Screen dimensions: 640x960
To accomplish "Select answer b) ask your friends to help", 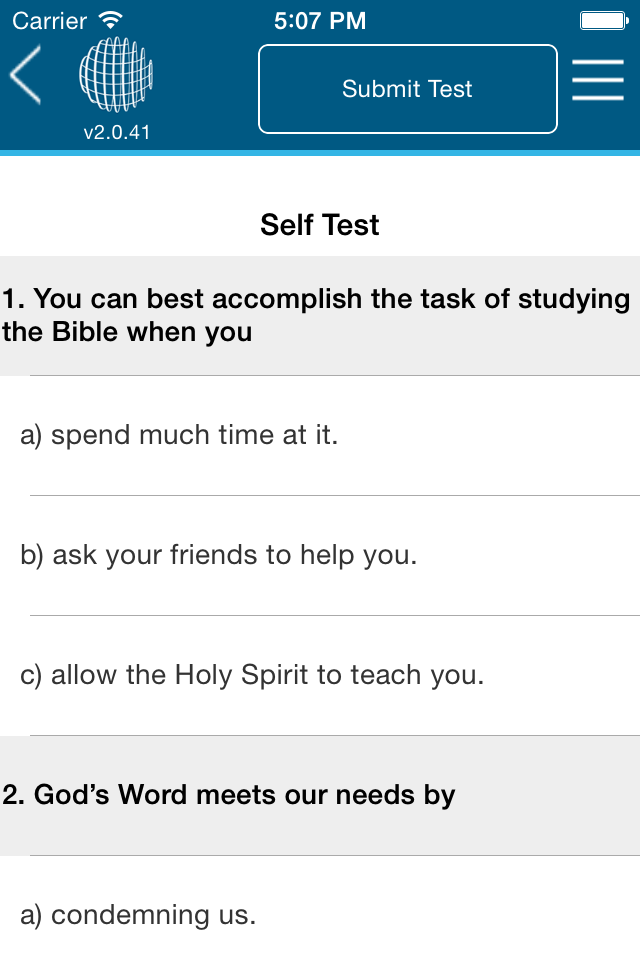I will [320, 555].
